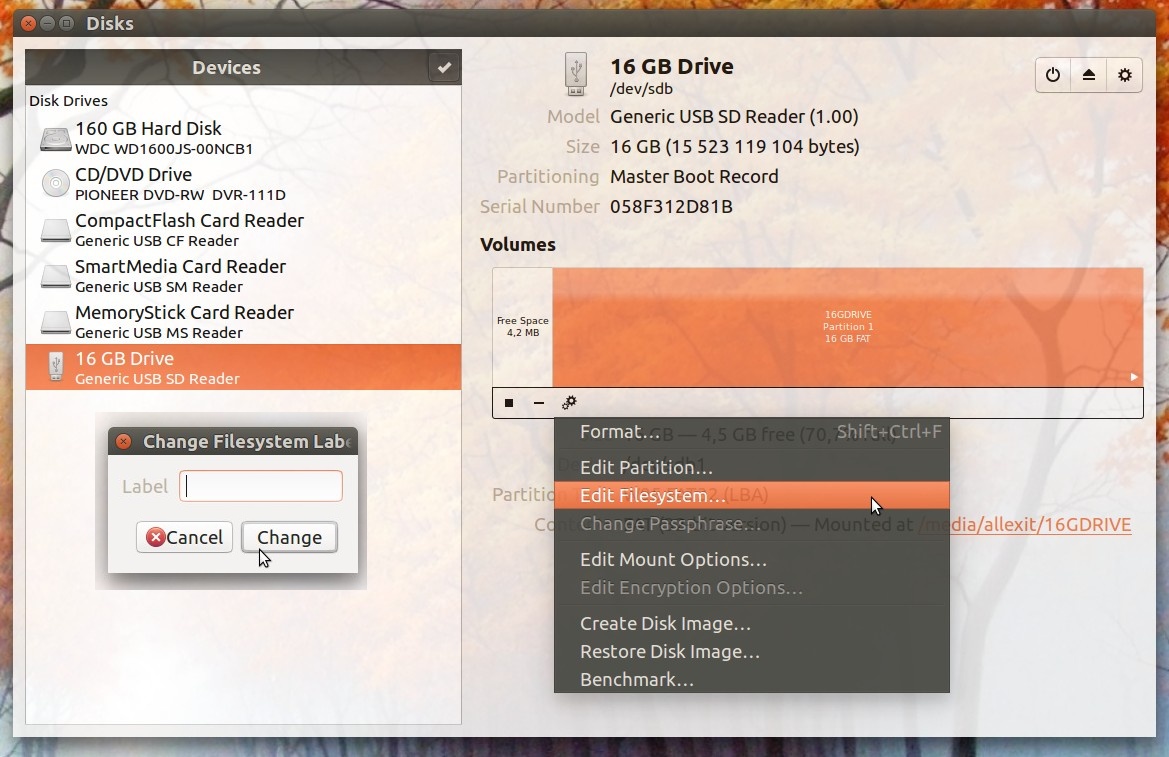This screenshot has width=1169, height=757.
Task: Click USB drive icon beside drive title
Action: coord(576,74)
